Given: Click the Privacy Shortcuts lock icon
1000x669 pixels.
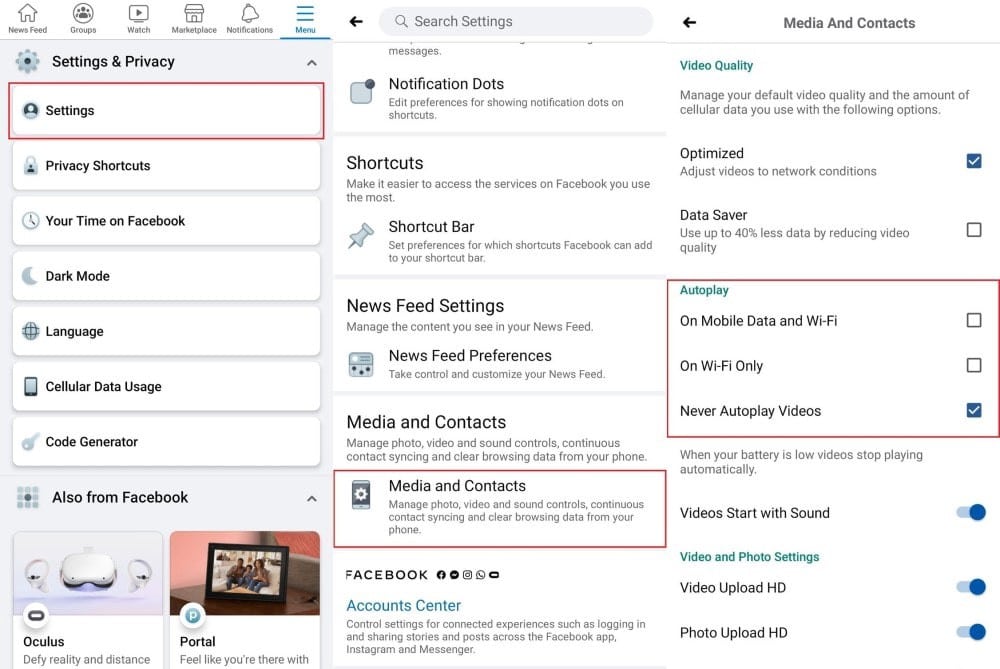Looking at the screenshot, I should click(x=31, y=166).
